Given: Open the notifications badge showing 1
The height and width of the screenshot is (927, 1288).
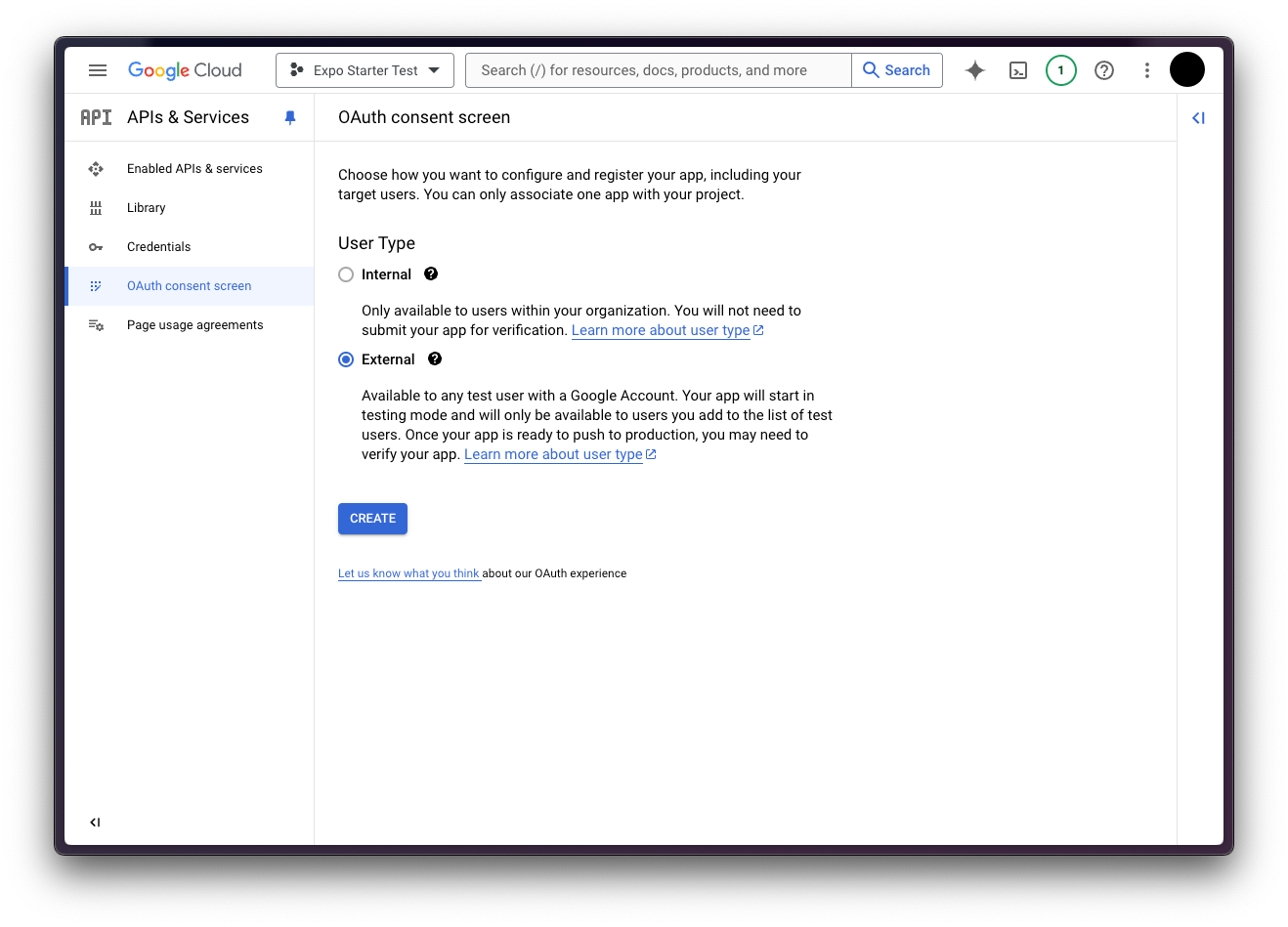Looking at the screenshot, I should 1061,70.
